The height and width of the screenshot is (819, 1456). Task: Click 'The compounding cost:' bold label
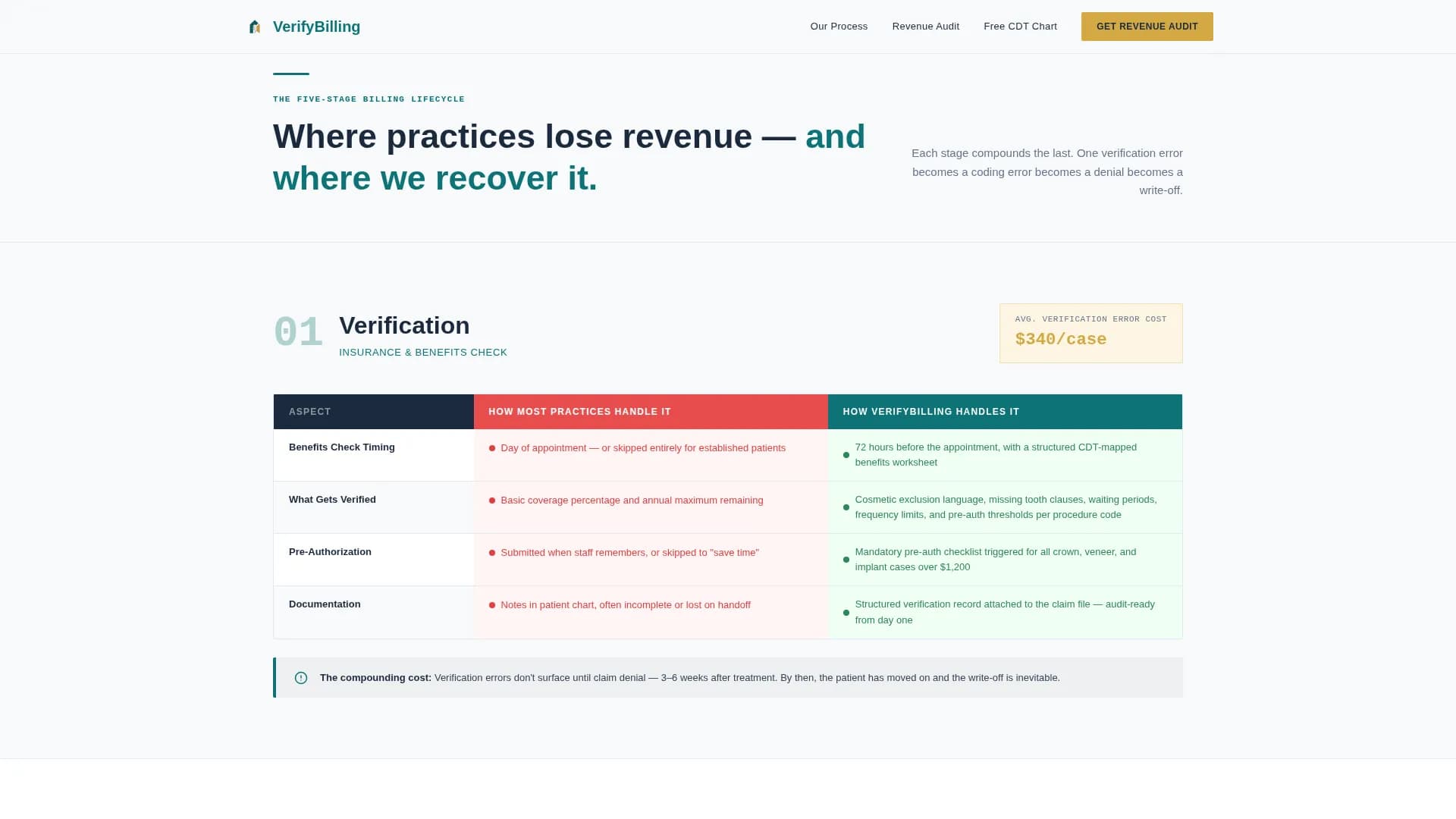(375, 678)
